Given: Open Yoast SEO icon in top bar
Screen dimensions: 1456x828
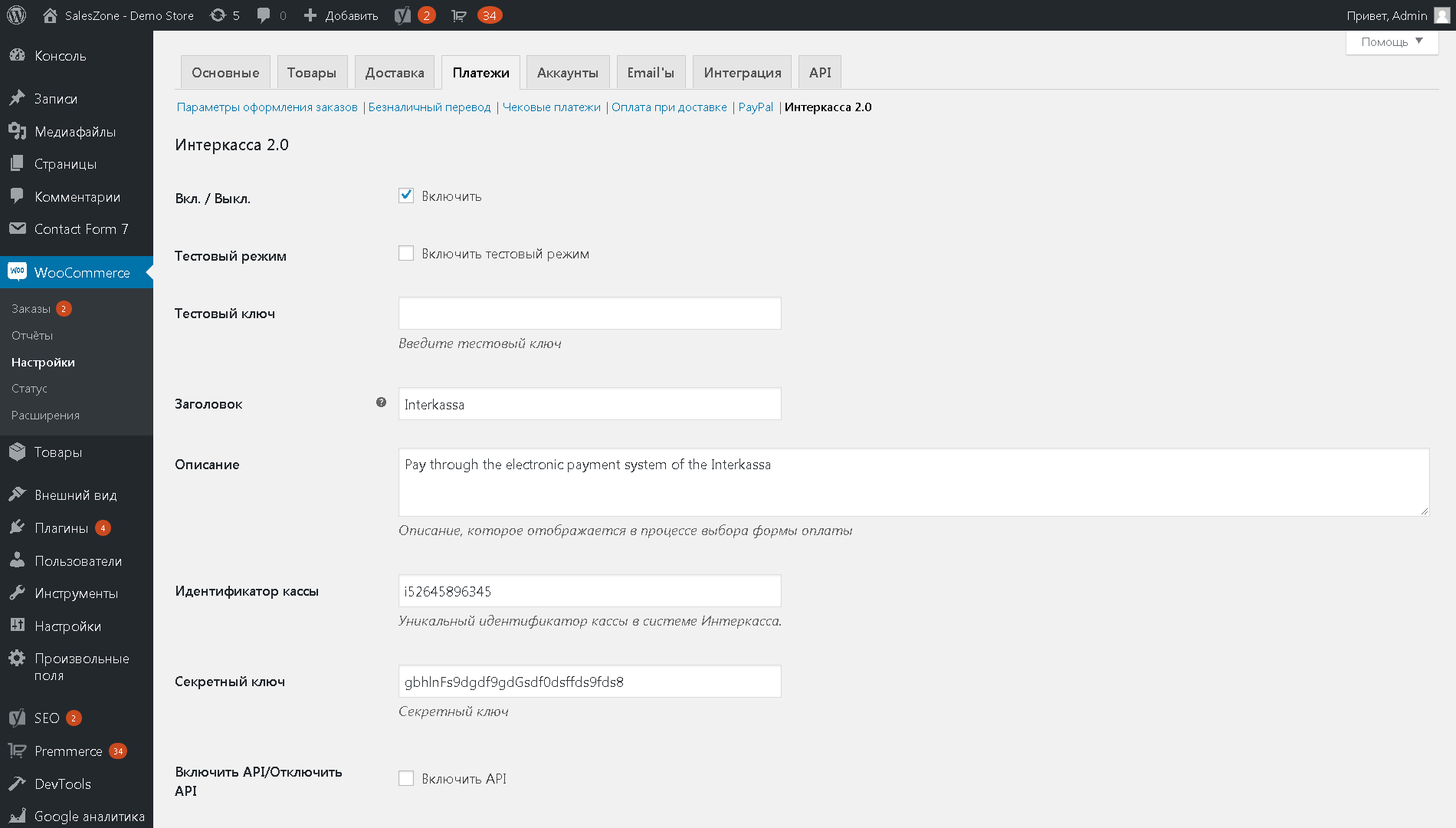Looking at the screenshot, I should click(402, 15).
